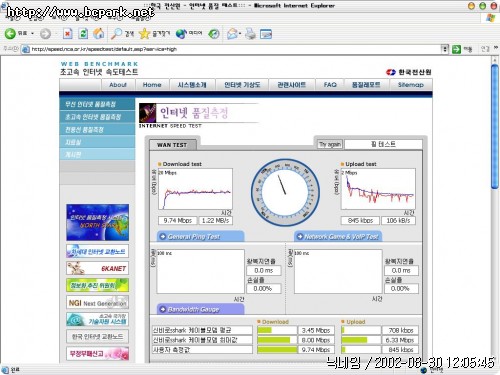
Task: Click the Forward navigation arrow
Action: pos(45,33)
